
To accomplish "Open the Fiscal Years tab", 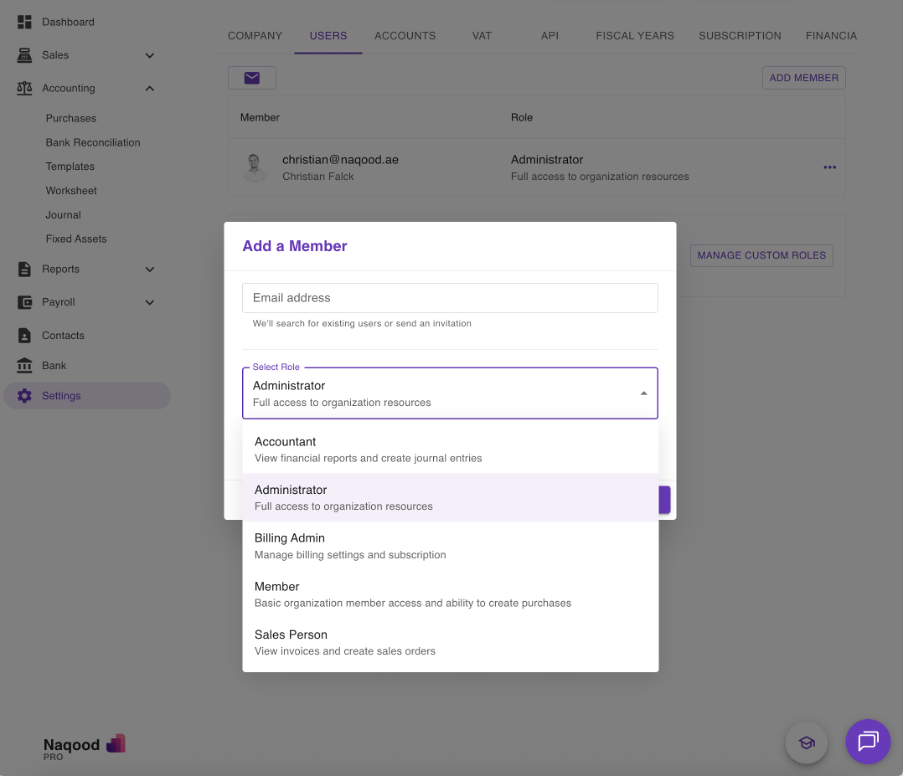I will pos(635,36).
